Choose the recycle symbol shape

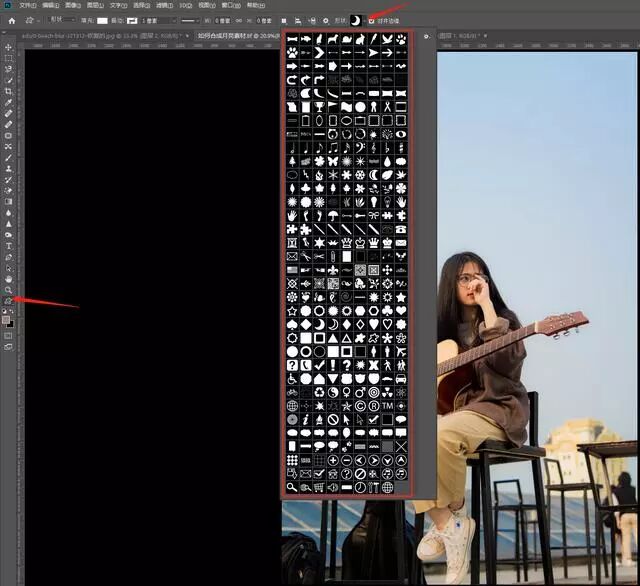(319, 392)
